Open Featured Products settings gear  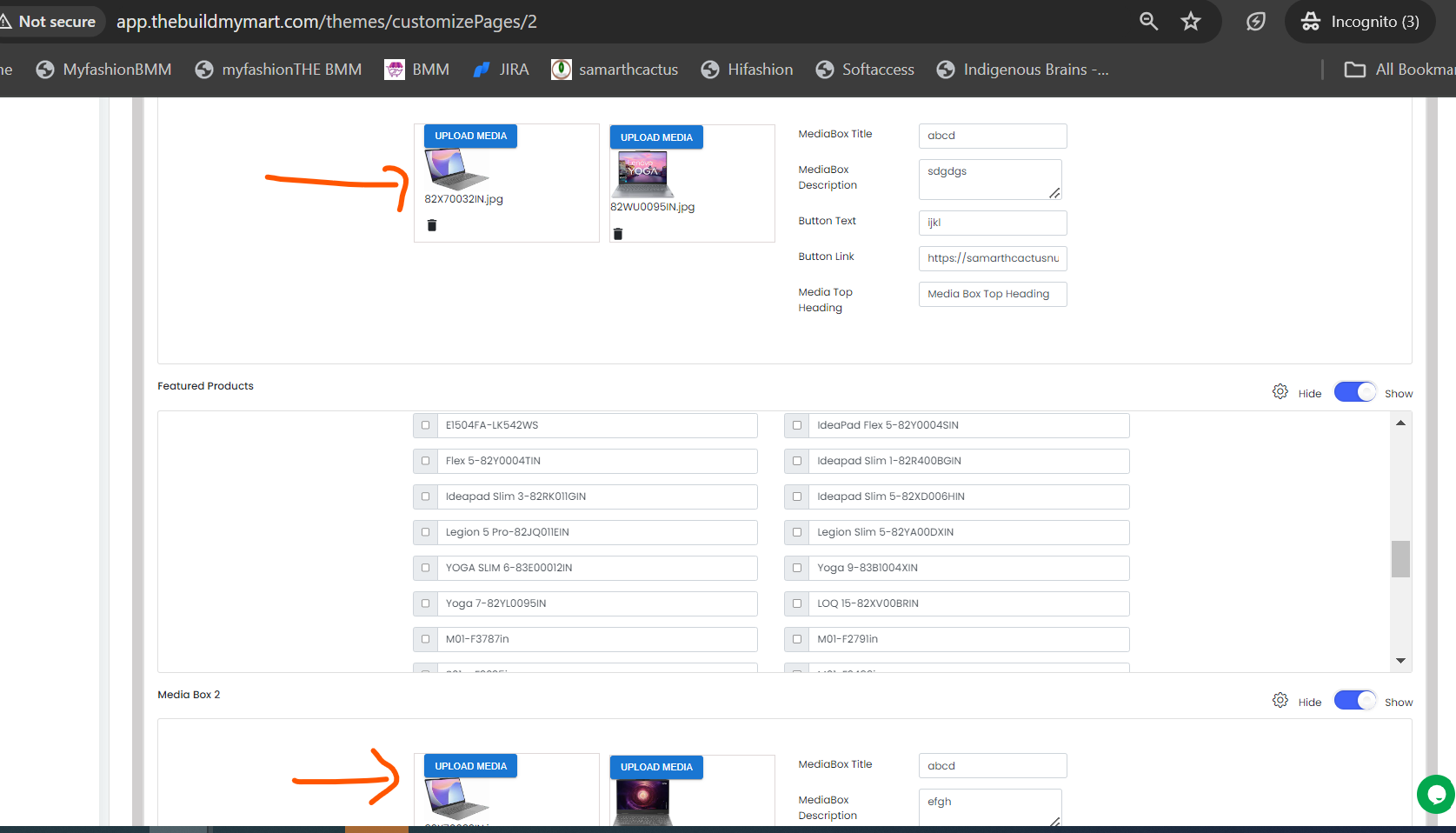1280,392
